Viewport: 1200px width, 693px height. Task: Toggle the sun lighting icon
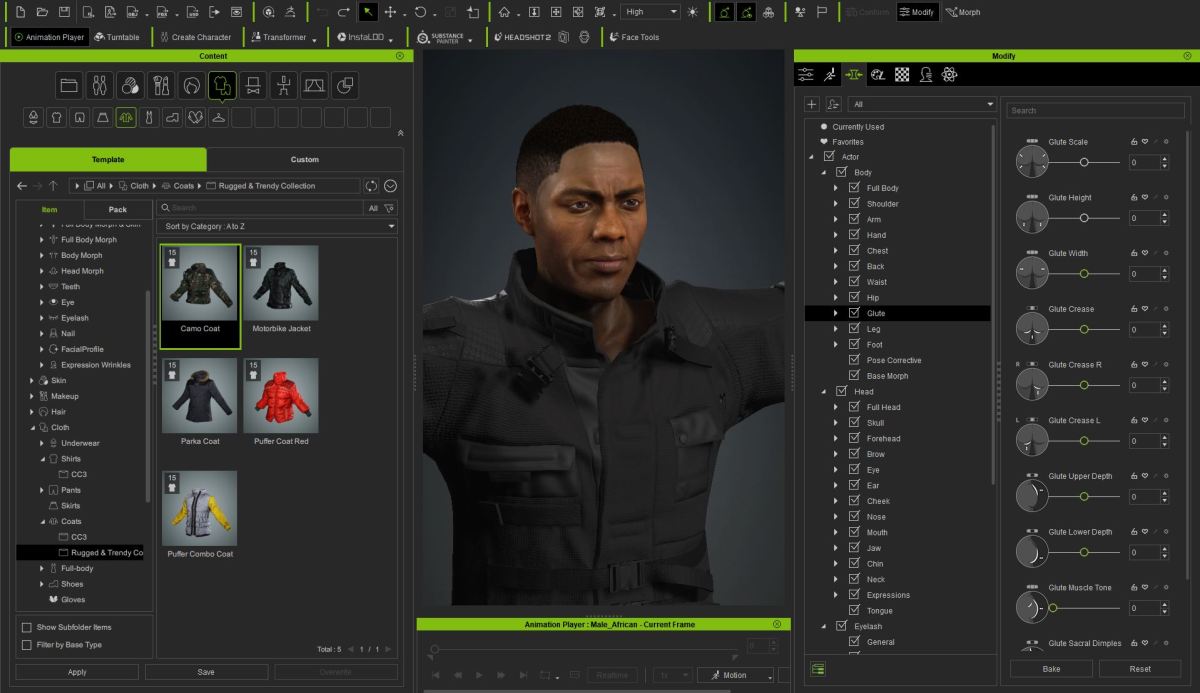[694, 12]
